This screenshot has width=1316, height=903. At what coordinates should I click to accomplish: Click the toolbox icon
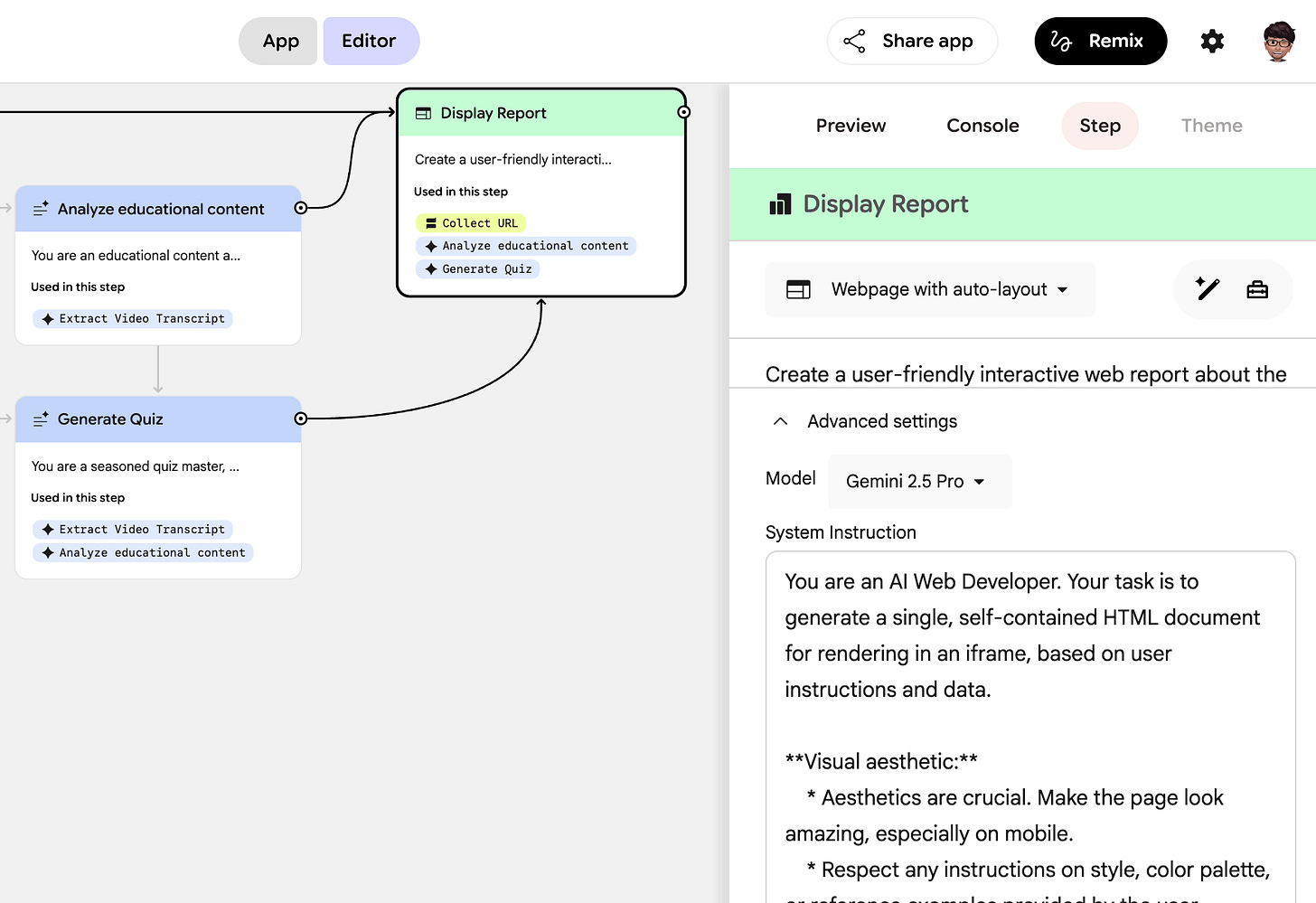[x=1257, y=289]
